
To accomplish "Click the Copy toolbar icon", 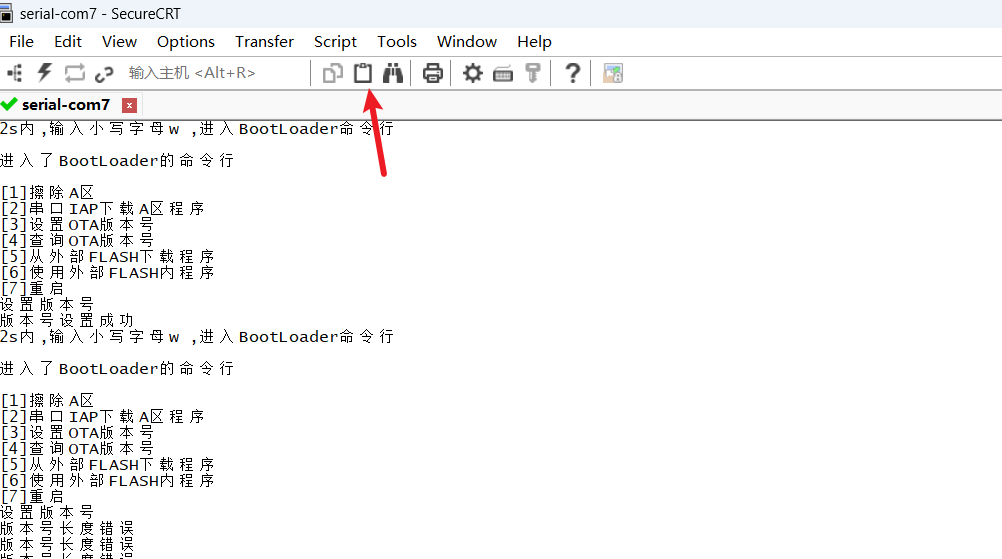I will tap(333, 73).
